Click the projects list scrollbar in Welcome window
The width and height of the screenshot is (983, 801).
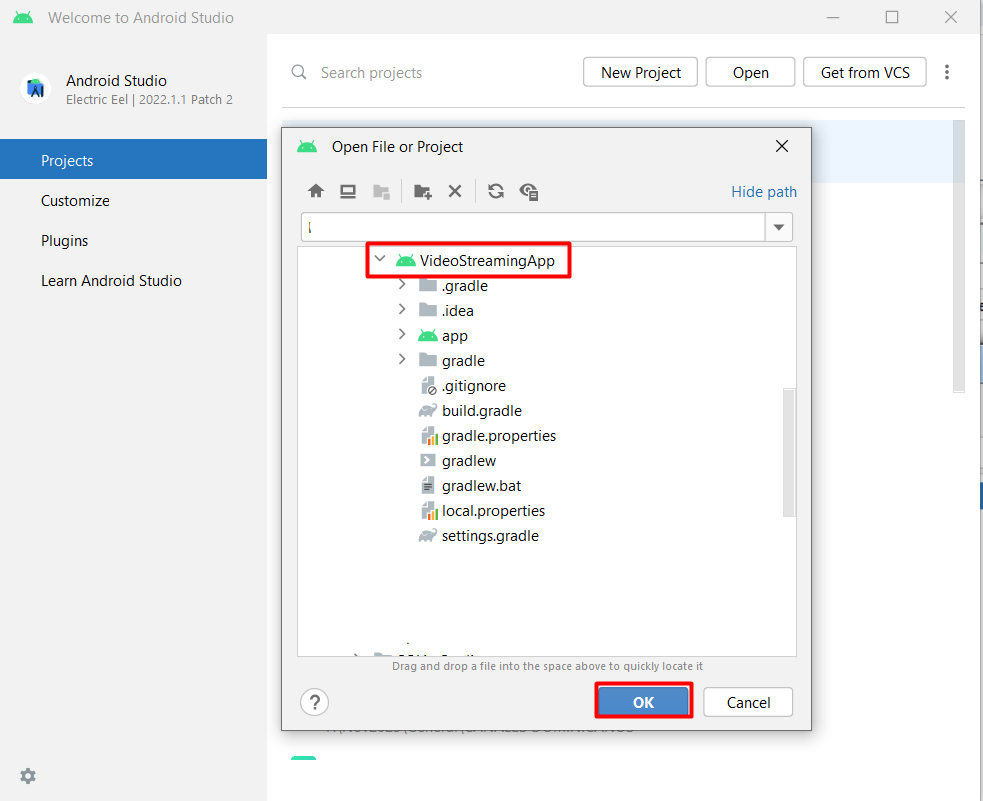coord(959,256)
